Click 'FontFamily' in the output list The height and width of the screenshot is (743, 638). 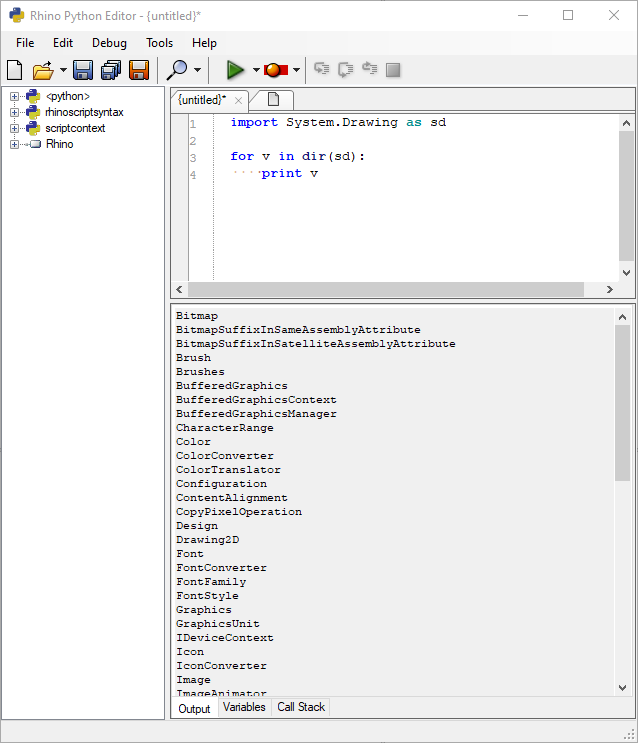coord(211,582)
